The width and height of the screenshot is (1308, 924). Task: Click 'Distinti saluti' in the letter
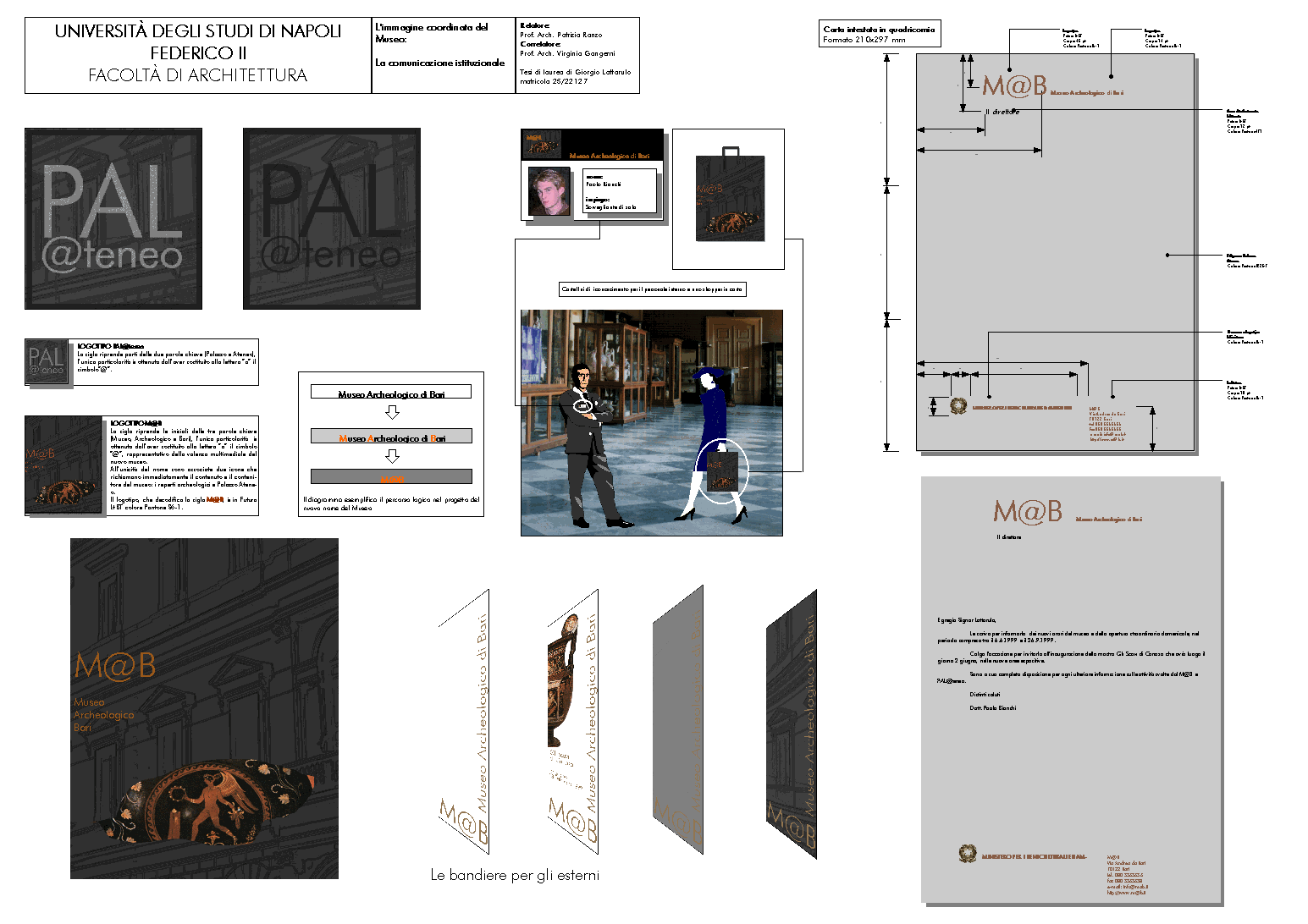(985, 695)
